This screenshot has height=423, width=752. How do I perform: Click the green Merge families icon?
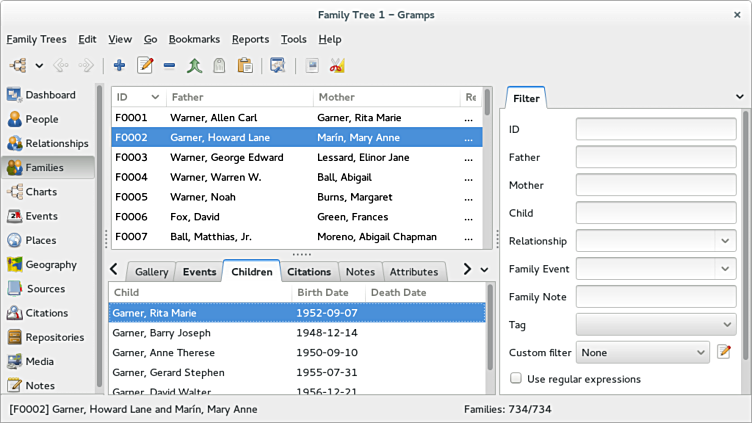tap(194, 66)
